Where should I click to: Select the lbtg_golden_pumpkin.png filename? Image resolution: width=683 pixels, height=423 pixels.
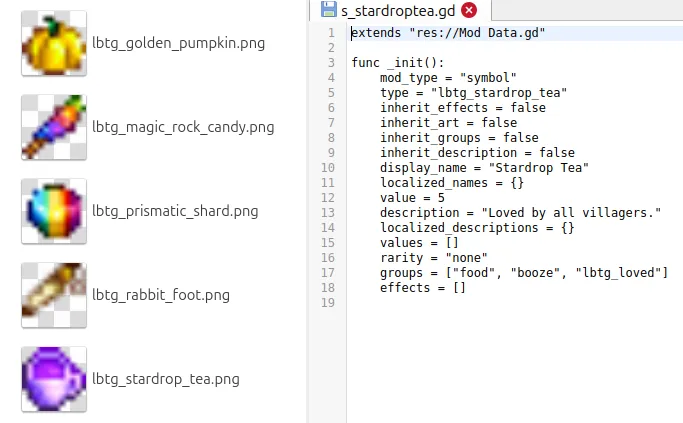click(179, 43)
